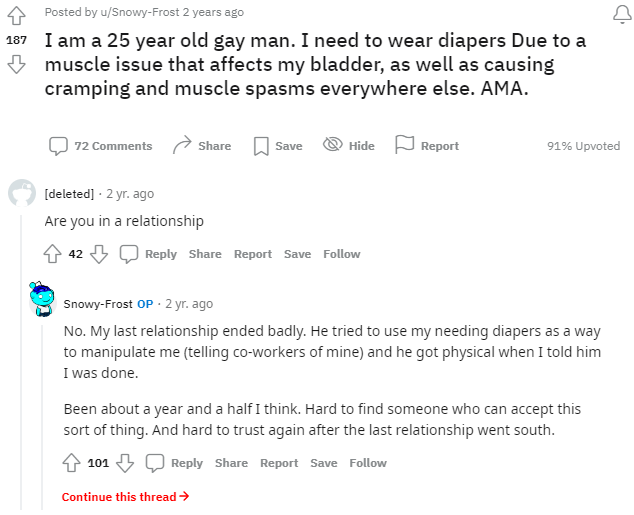Viewport: 634px width, 515px height.
Task: Follow the deleted user's comment
Action: (341, 254)
